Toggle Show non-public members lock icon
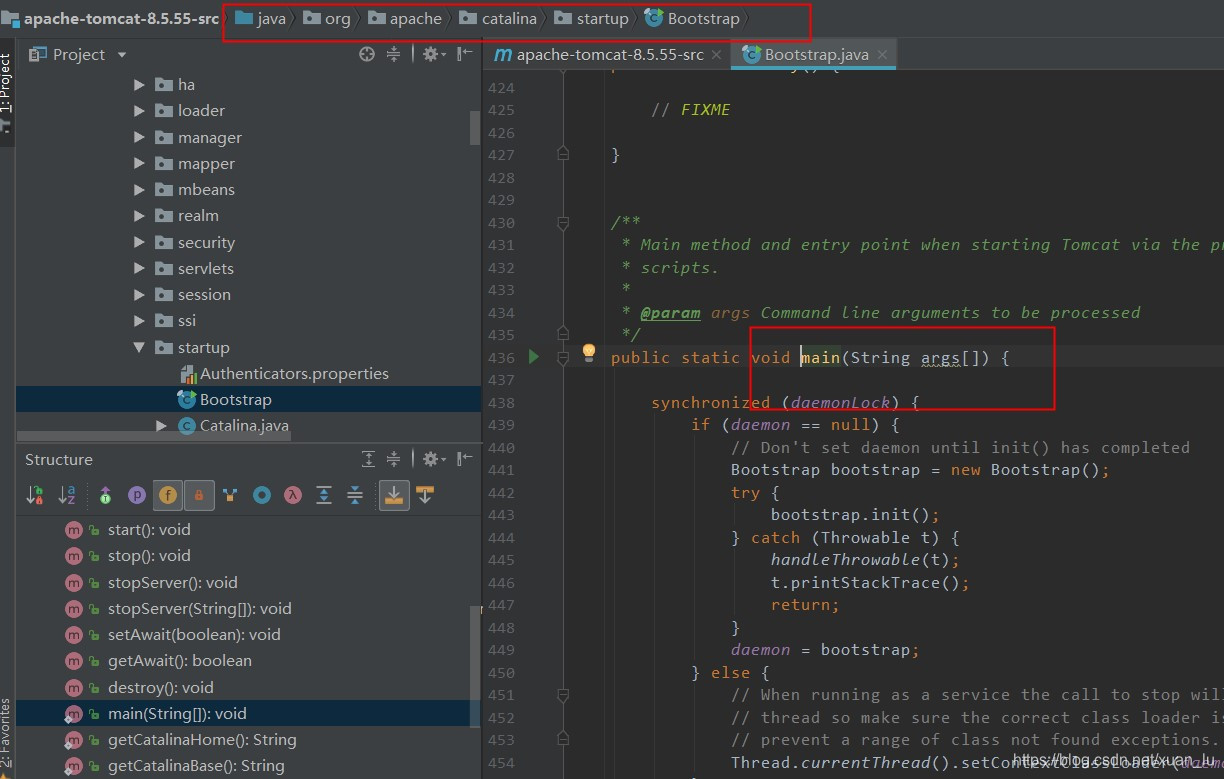The width and height of the screenshot is (1224, 779). [198, 495]
